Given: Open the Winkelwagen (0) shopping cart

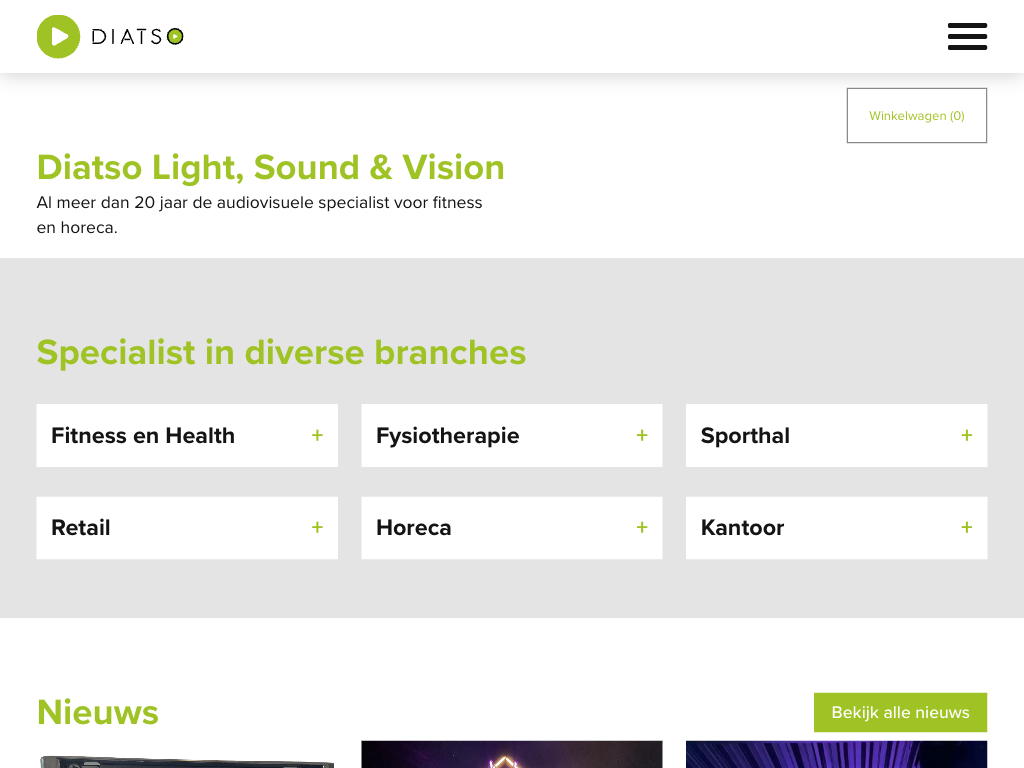Looking at the screenshot, I should (916, 116).
